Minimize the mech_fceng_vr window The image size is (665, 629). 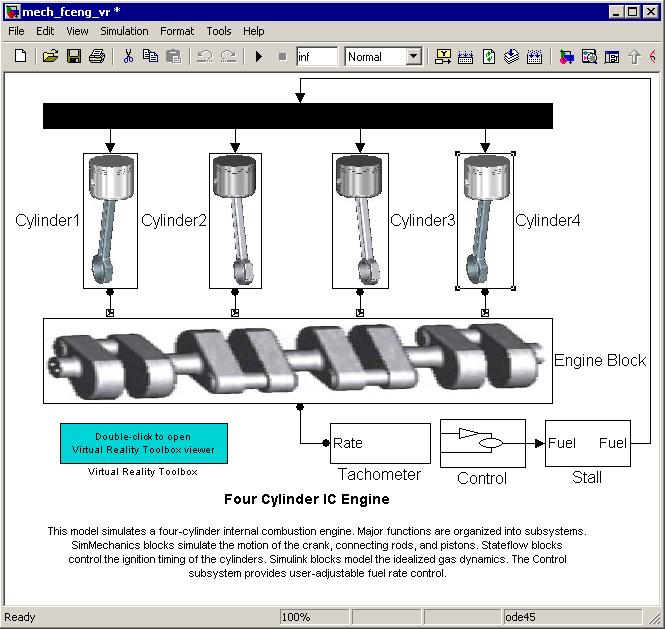[x=616, y=12]
